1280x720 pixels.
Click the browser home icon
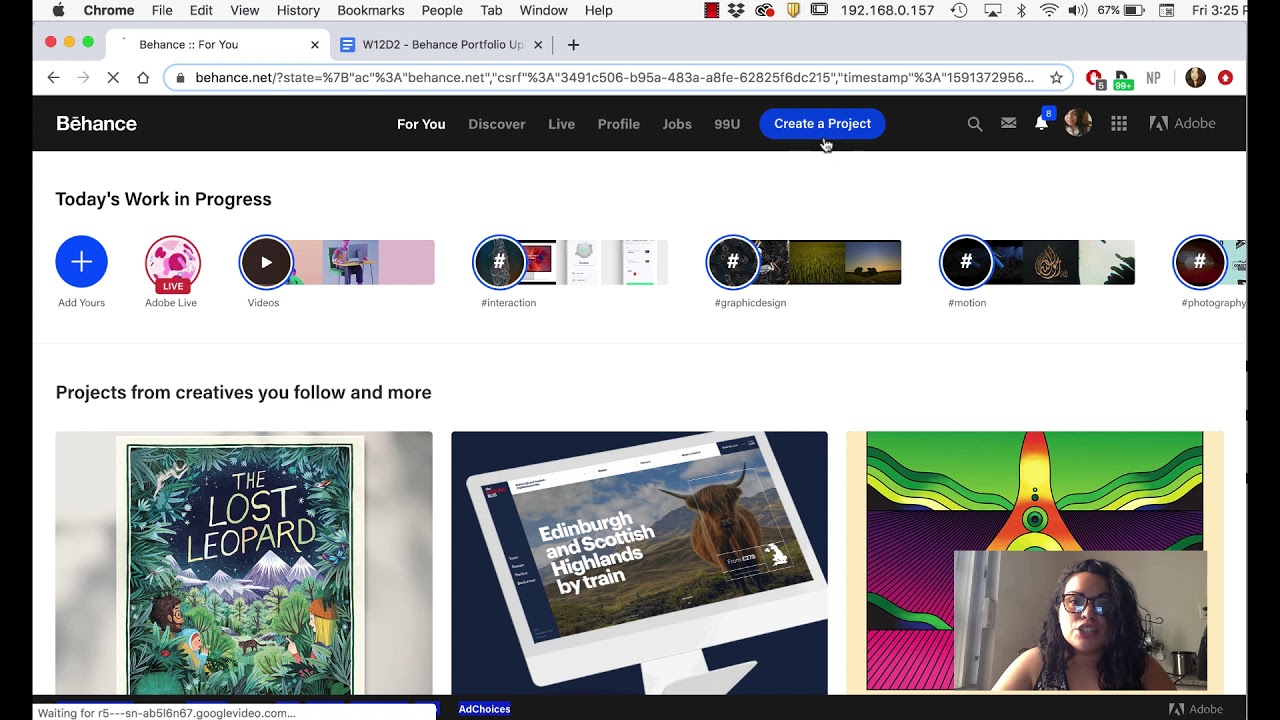143,78
